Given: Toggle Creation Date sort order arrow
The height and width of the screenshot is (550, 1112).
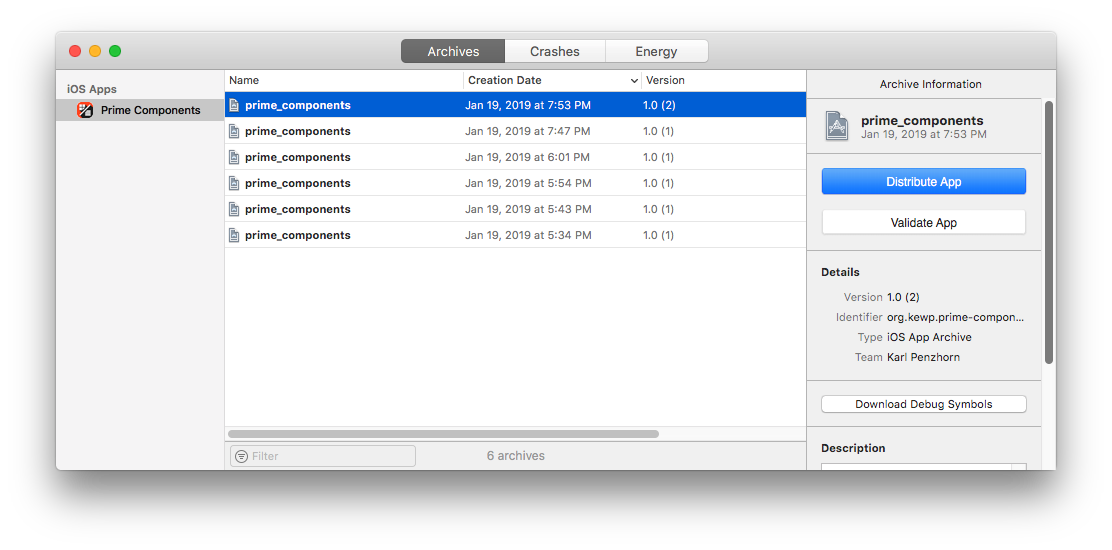Looking at the screenshot, I should tap(634, 80).
